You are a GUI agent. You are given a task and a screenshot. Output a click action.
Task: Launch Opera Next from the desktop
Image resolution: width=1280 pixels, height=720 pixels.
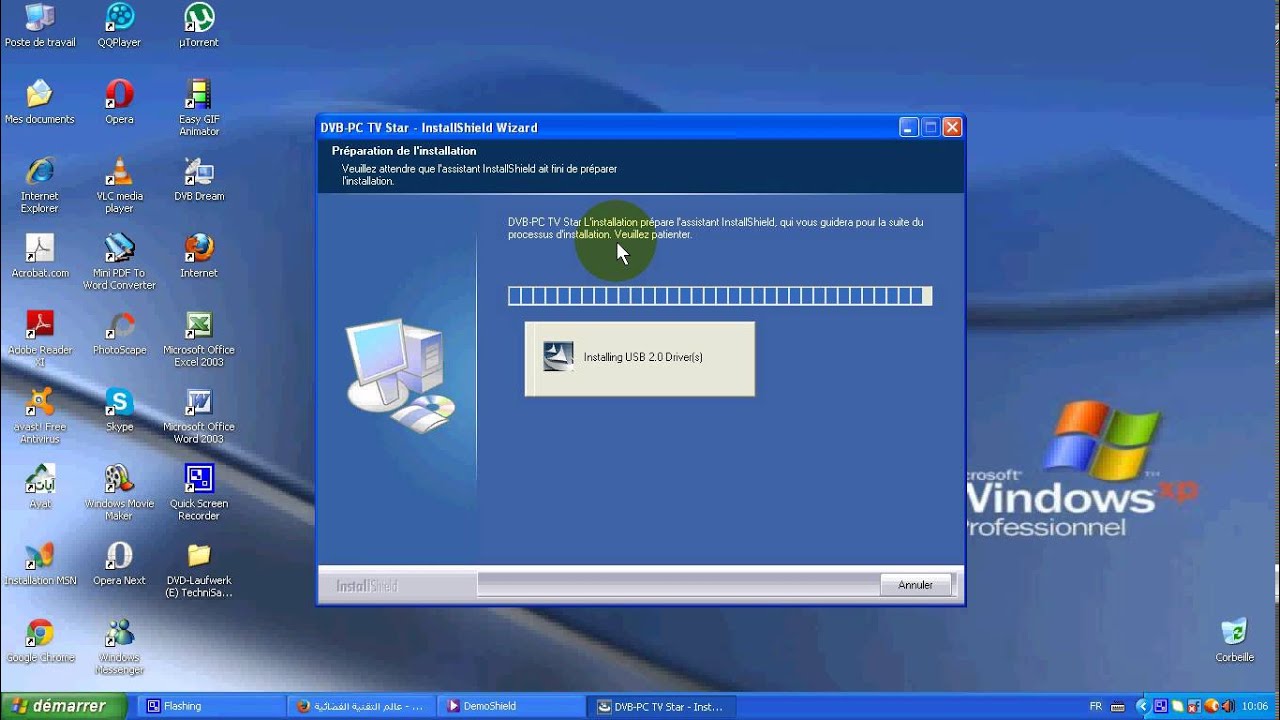(119, 565)
